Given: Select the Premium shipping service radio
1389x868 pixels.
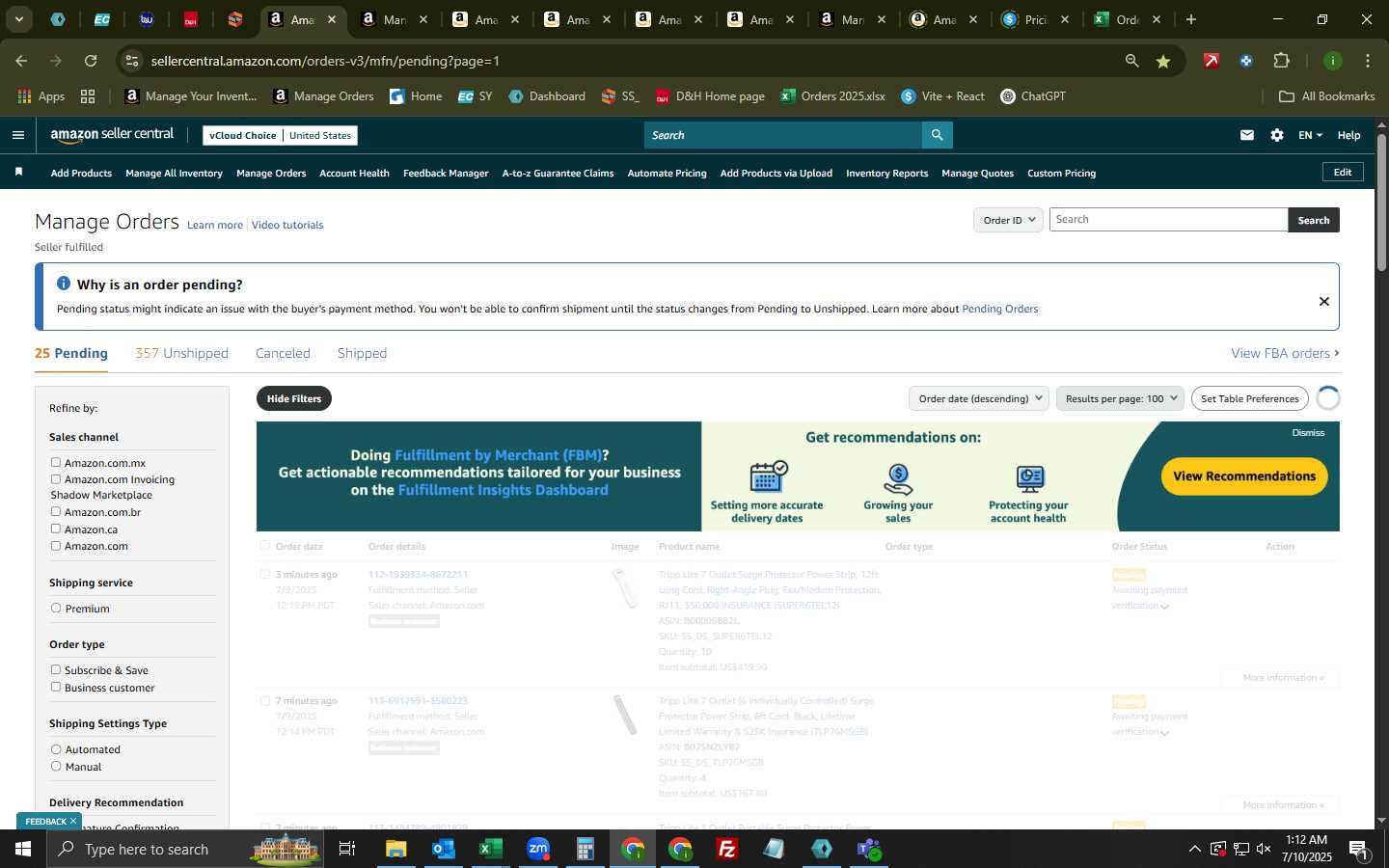Looking at the screenshot, I should click(x=56, y=608).
